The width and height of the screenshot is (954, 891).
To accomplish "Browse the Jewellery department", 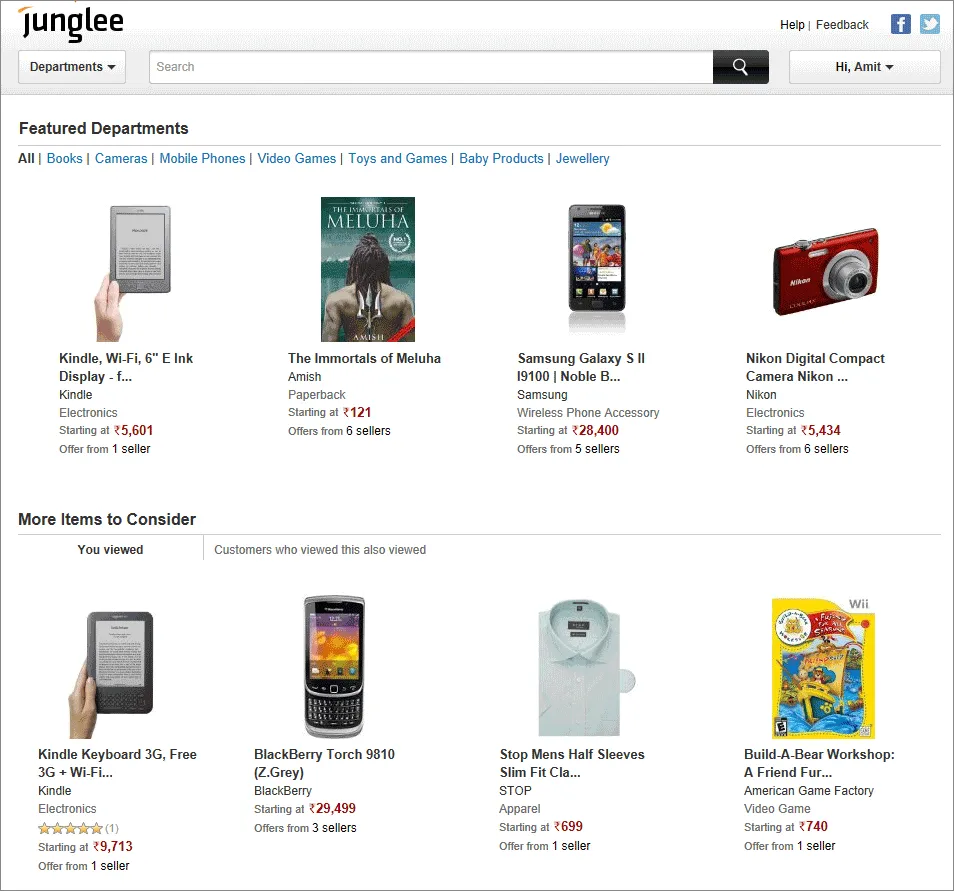I will 583,158.
